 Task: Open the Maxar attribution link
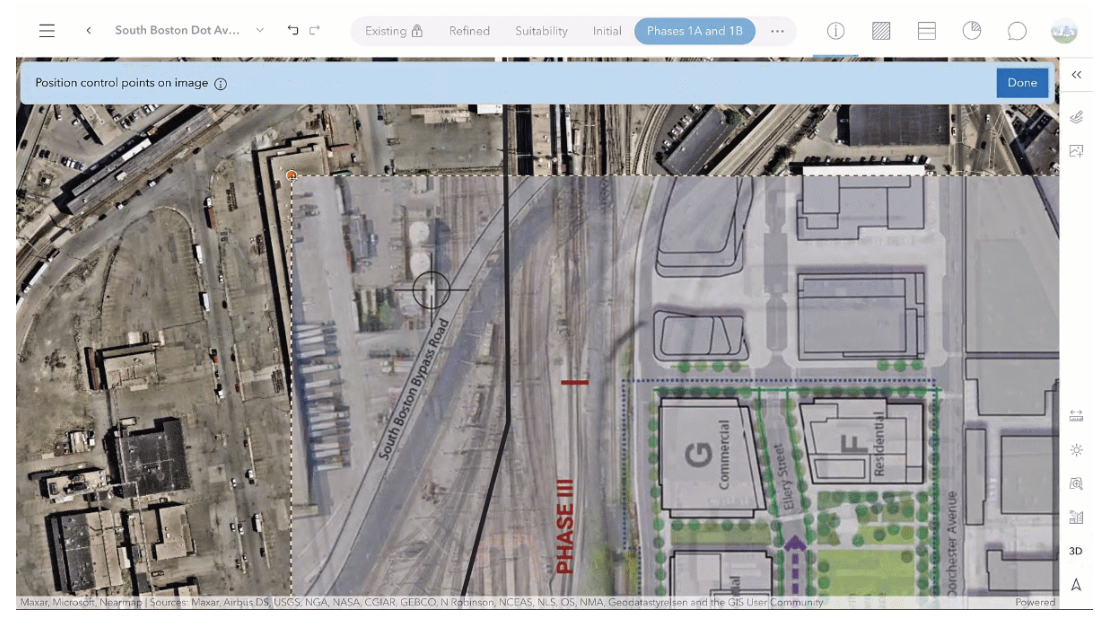(x=35, y=603)
